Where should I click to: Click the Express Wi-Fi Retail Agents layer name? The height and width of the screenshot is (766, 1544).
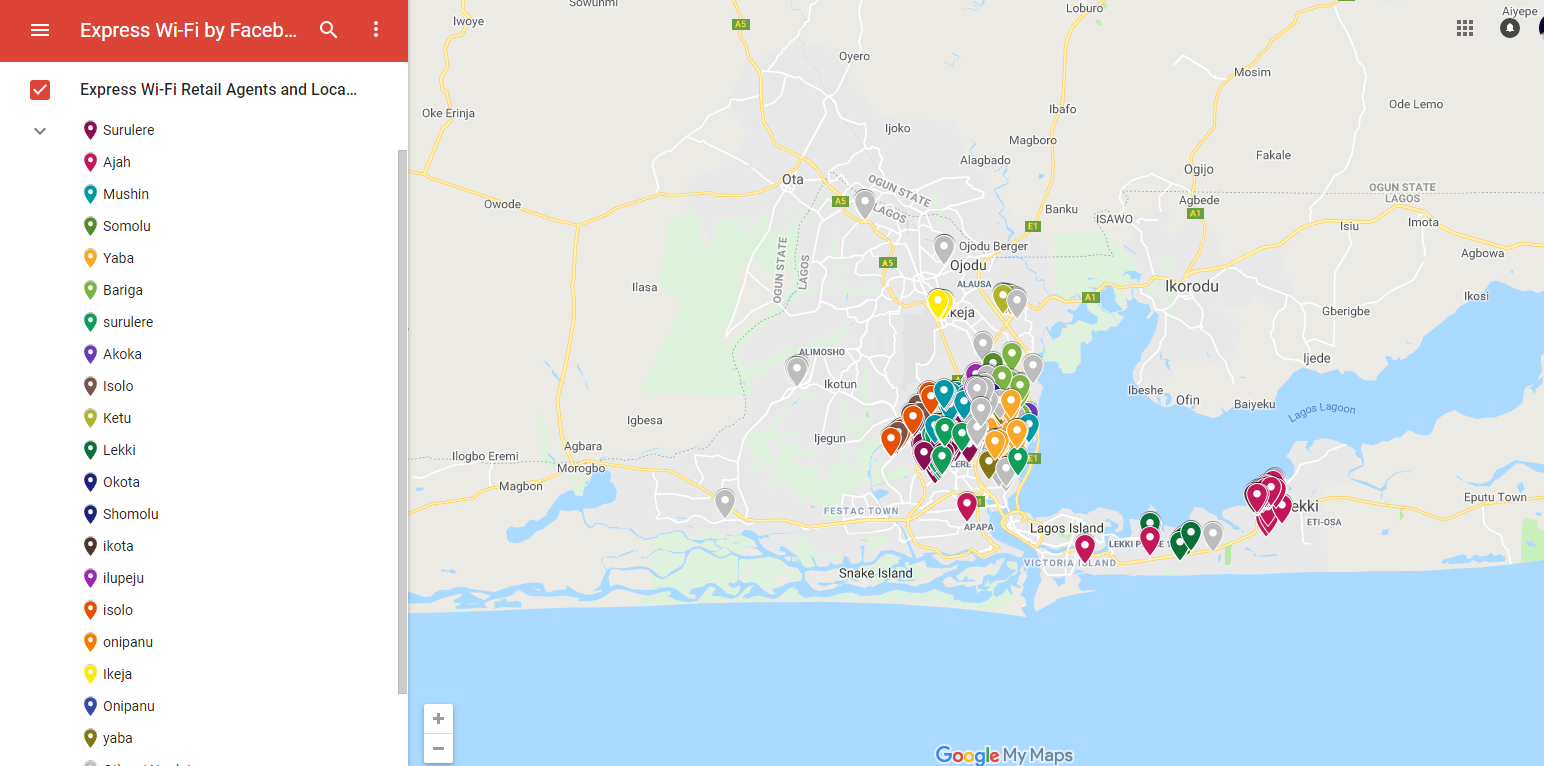point(218,90)
